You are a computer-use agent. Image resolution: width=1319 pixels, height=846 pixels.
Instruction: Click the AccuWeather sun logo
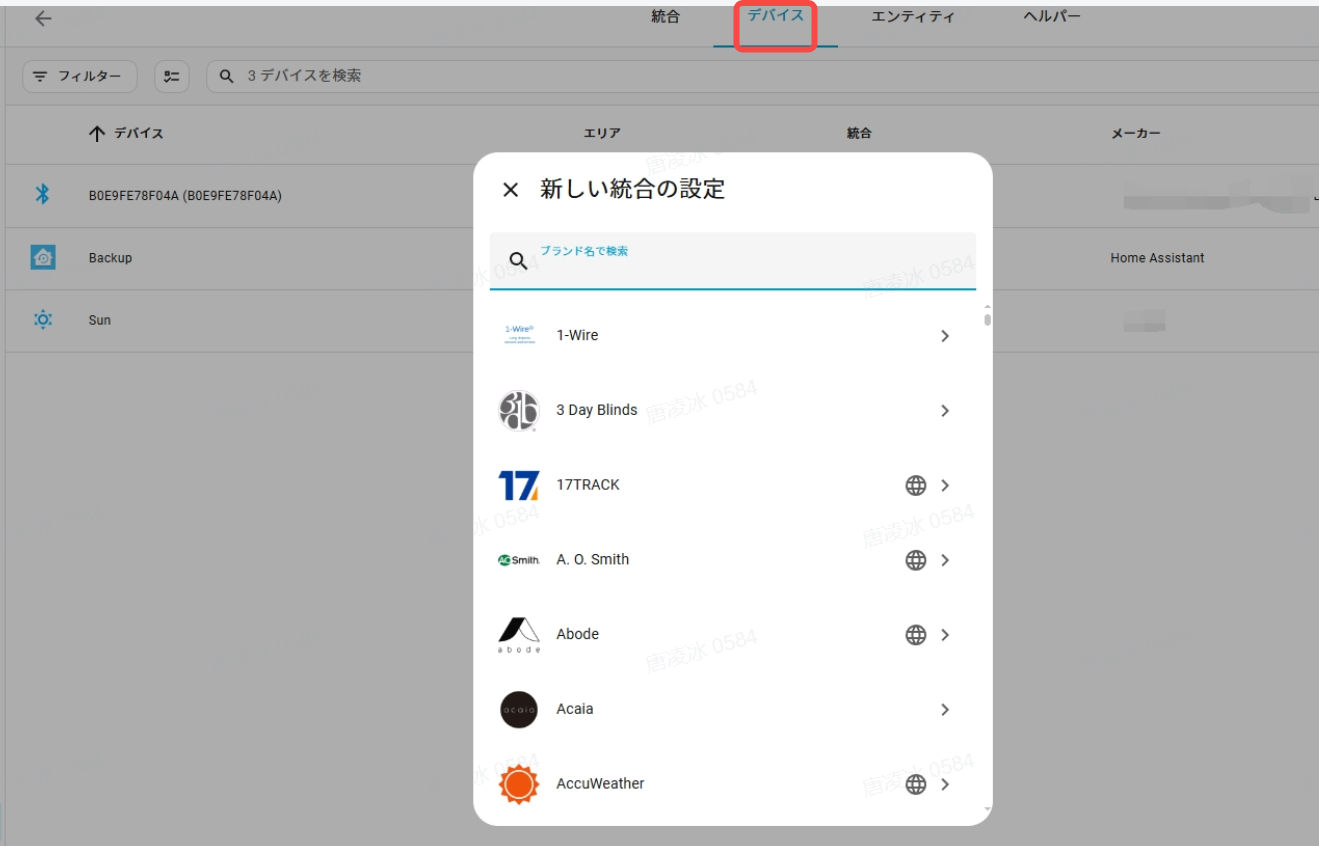click(519, 784)
